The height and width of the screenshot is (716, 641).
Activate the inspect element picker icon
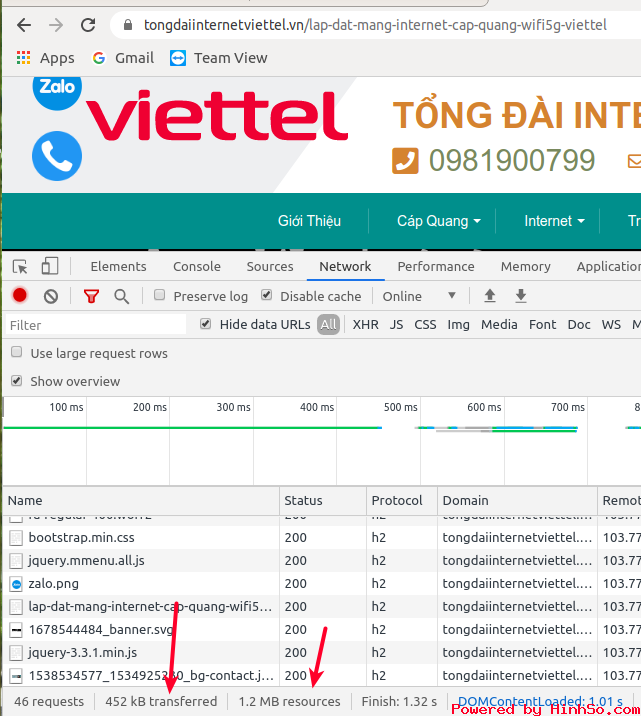(20, 266)
